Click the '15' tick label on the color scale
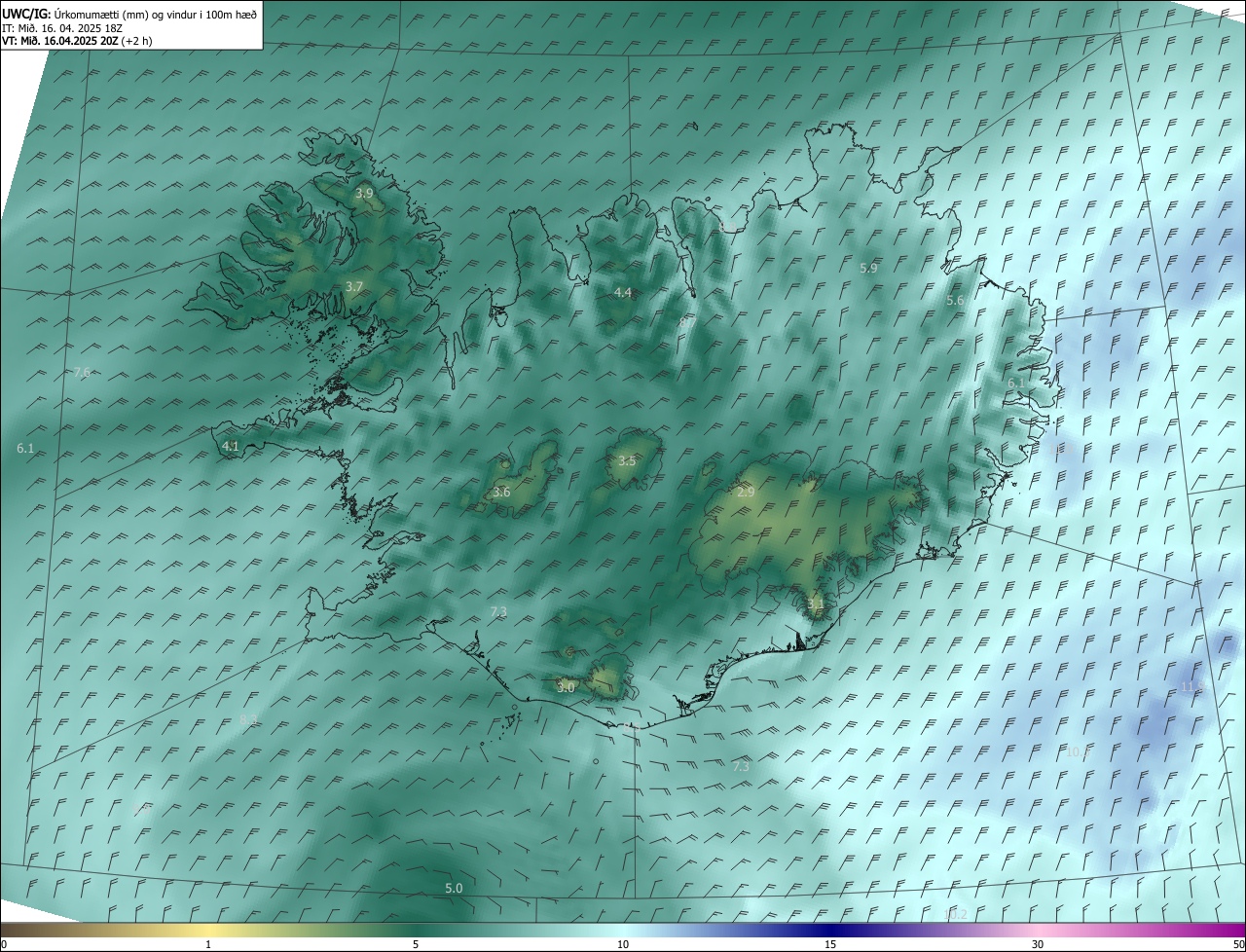1246x952 pixels. tap(830, 944)
